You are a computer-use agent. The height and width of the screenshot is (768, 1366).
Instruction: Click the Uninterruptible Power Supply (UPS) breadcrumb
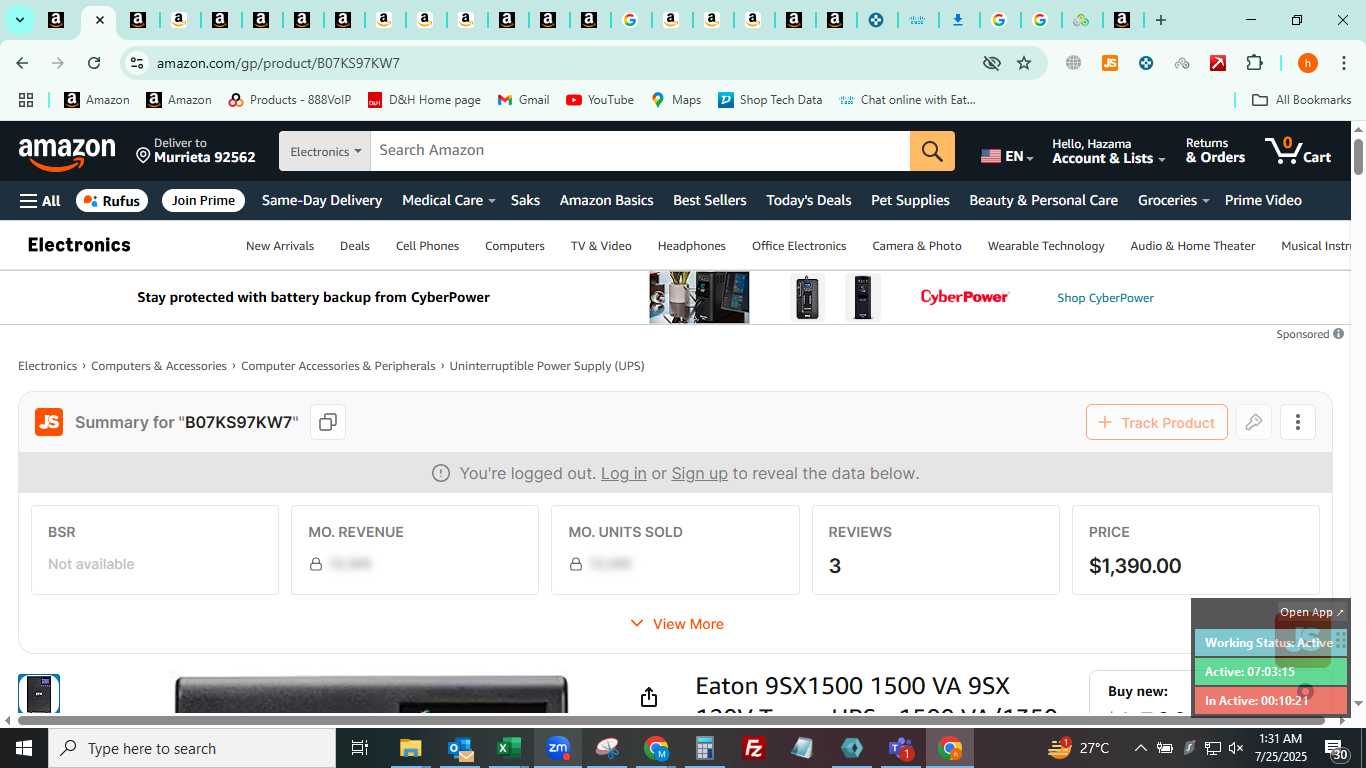(547, 366)
